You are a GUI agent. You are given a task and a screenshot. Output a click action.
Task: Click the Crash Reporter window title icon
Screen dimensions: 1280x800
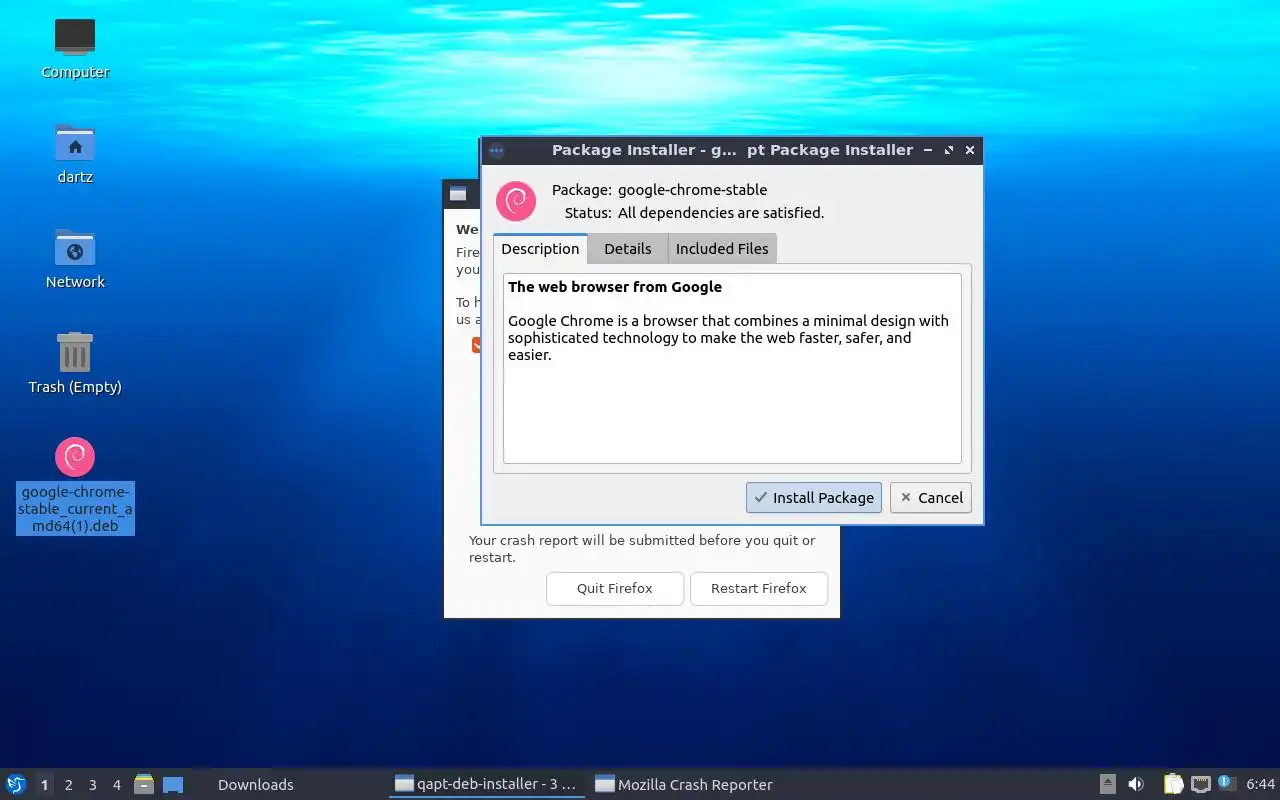click(x=458, y=194)
